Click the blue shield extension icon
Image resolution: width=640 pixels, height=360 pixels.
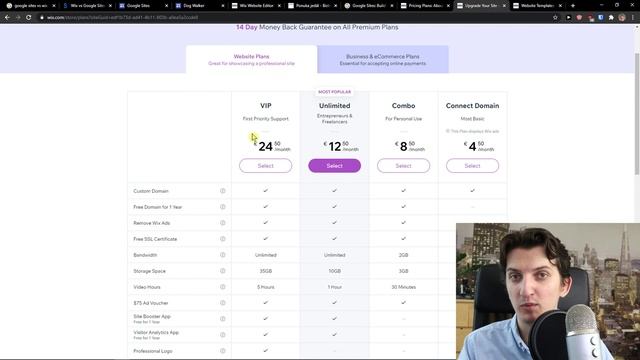tap(600, 18)
